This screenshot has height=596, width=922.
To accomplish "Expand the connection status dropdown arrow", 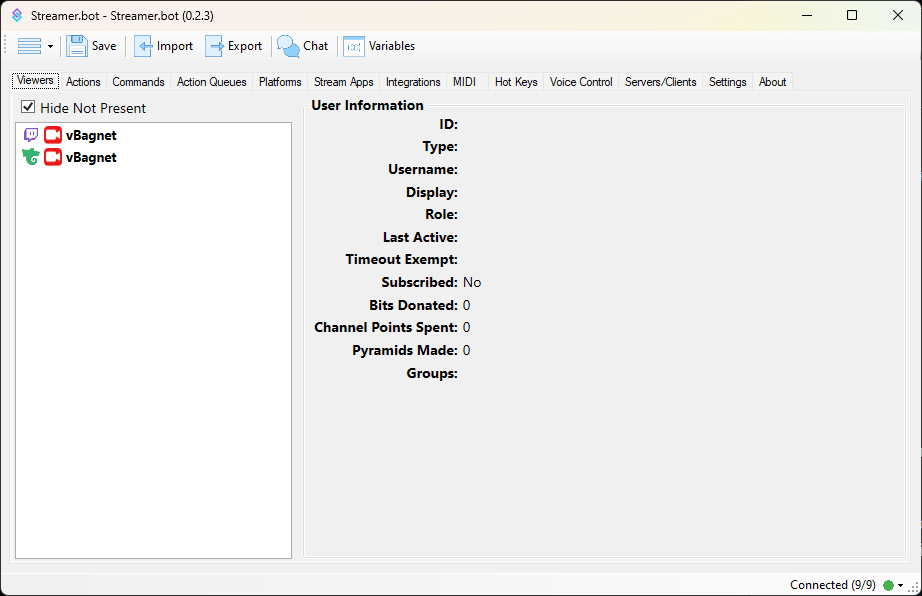I will point(900,585).
